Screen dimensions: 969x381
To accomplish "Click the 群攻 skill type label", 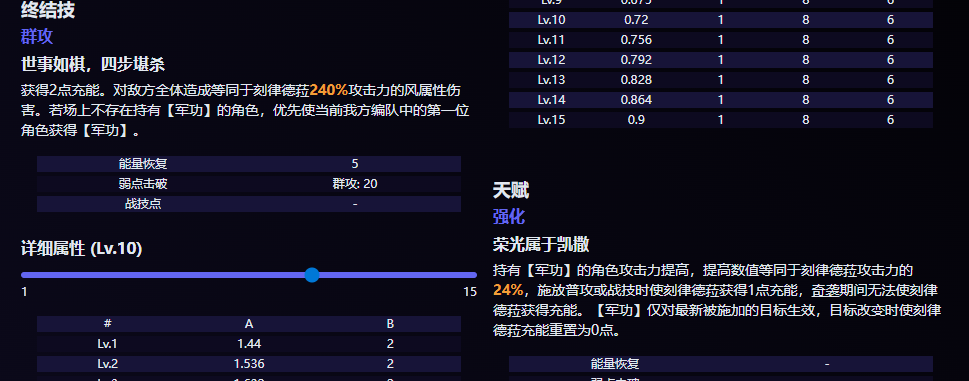I will 37,36.
